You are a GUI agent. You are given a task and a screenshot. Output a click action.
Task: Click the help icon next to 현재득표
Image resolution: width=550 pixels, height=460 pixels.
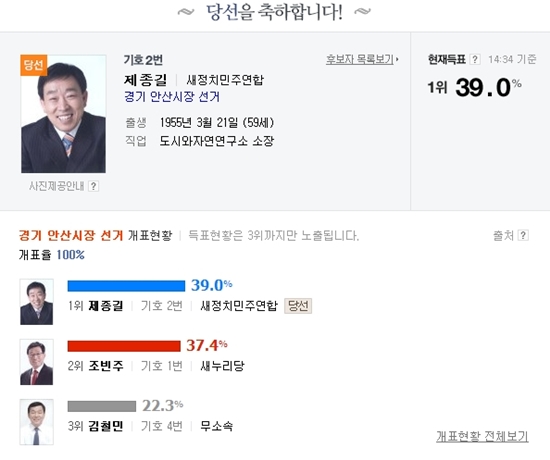point(474,59)
